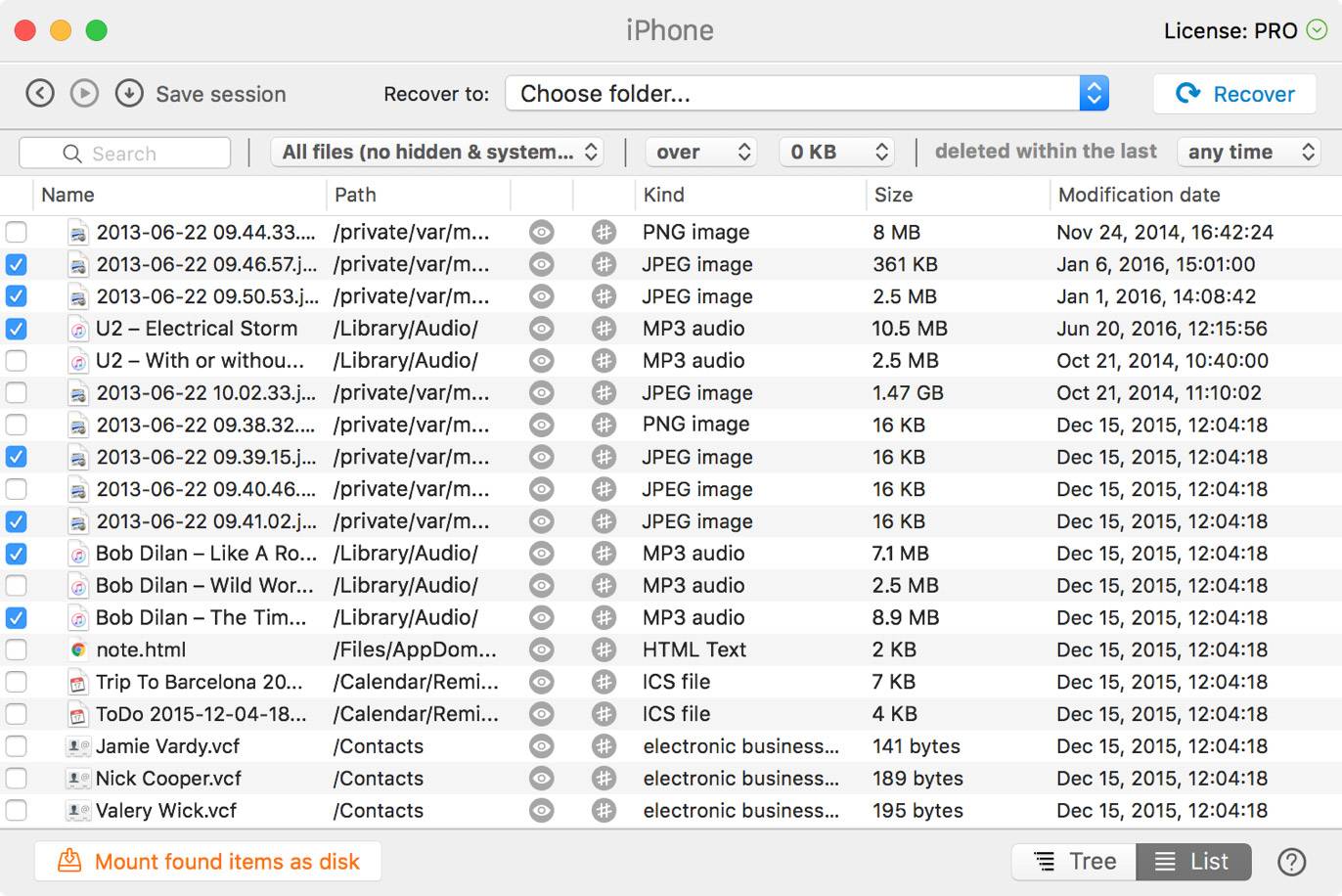Check the 2013-06-22 09.44.33 file checkbox
1342x896 pixels.
[x=16, y=232]
